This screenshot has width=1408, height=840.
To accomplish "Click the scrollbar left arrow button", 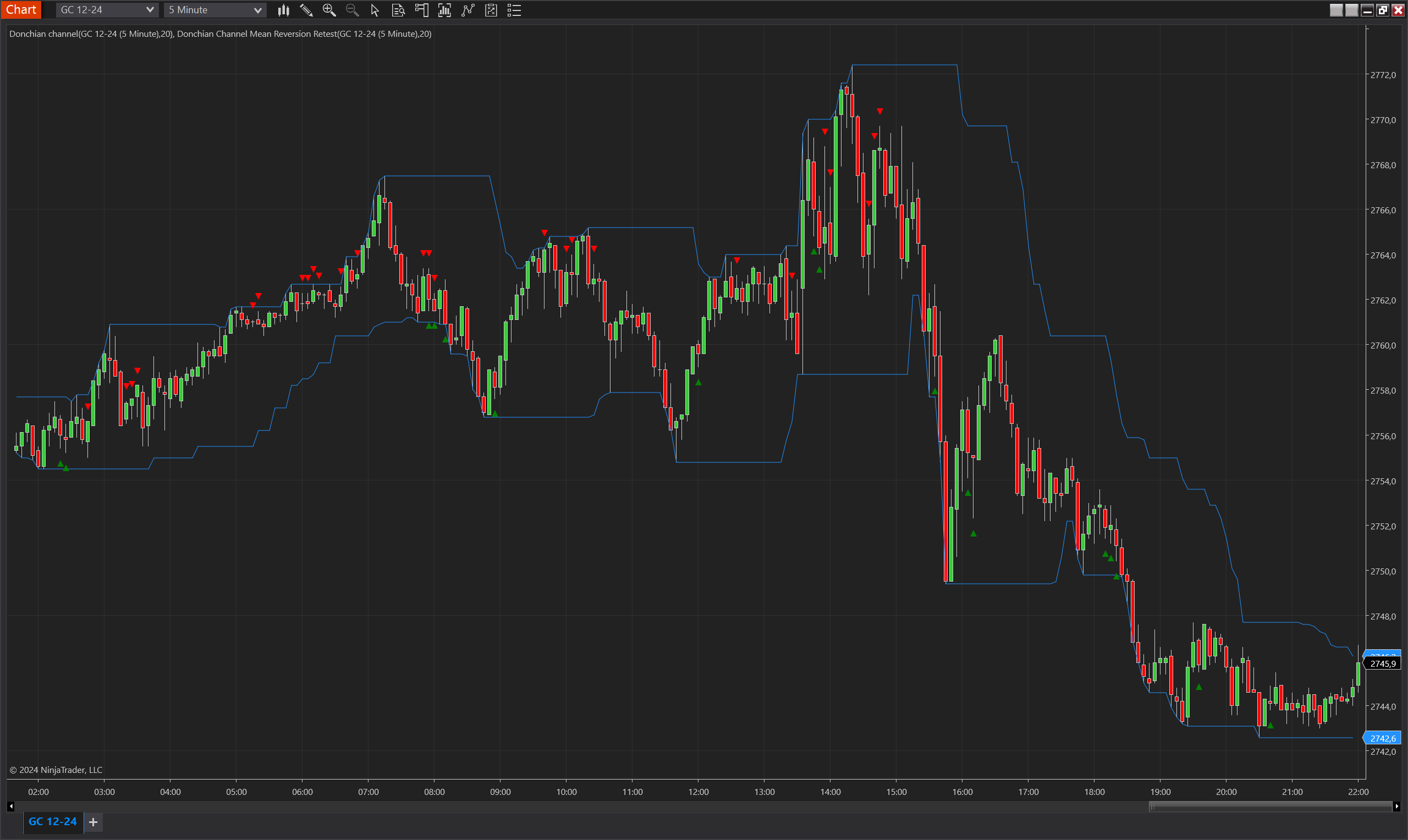I will (x=11, y=806).
